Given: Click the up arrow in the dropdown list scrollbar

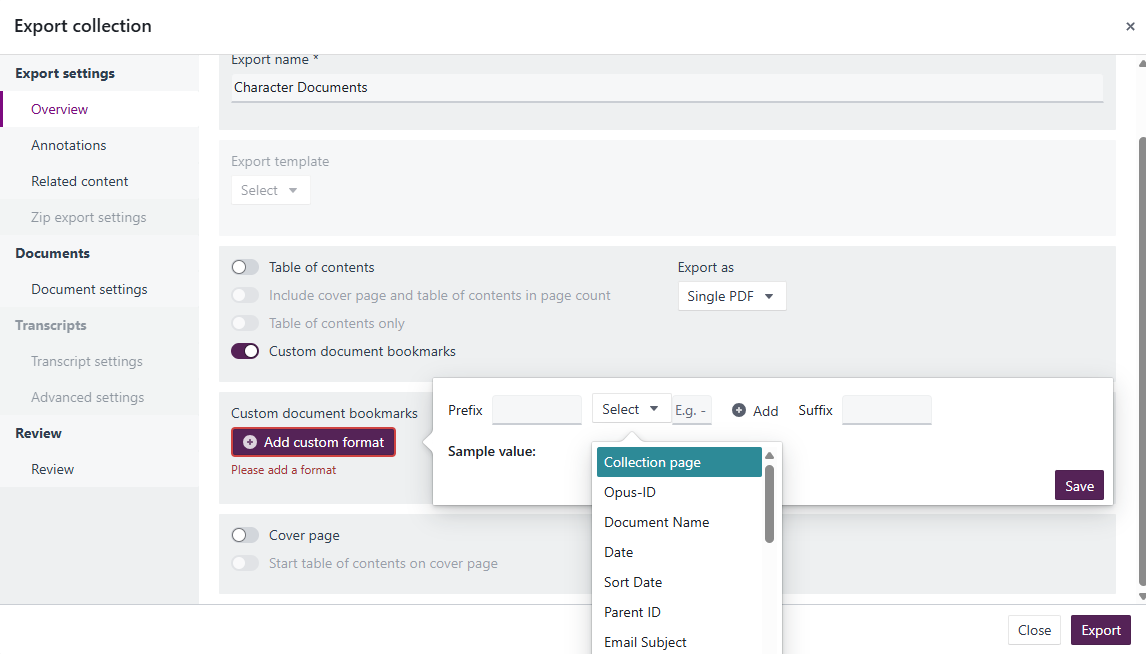Looking at the screenshot, I should click(769, 456).
